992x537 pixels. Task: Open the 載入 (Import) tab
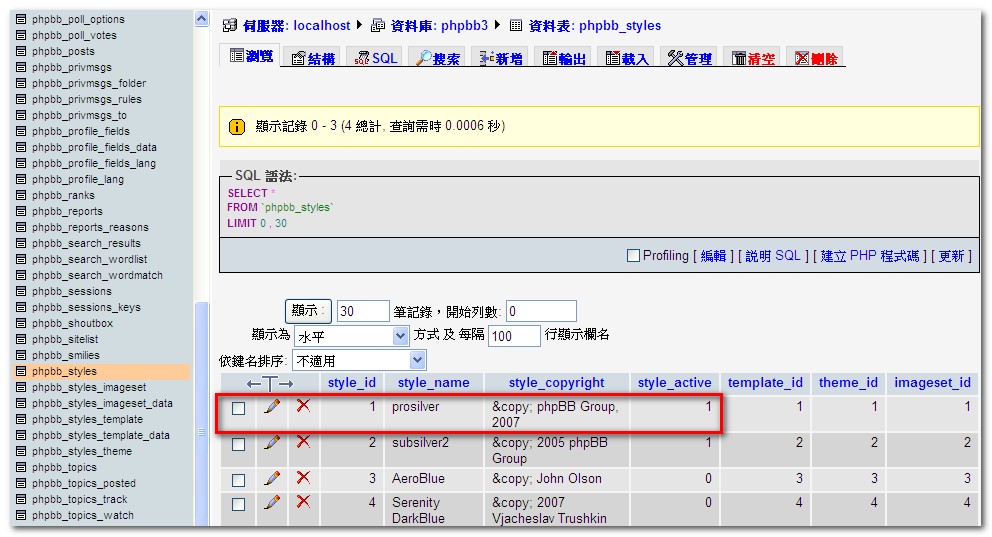click(x=626, y=58)
